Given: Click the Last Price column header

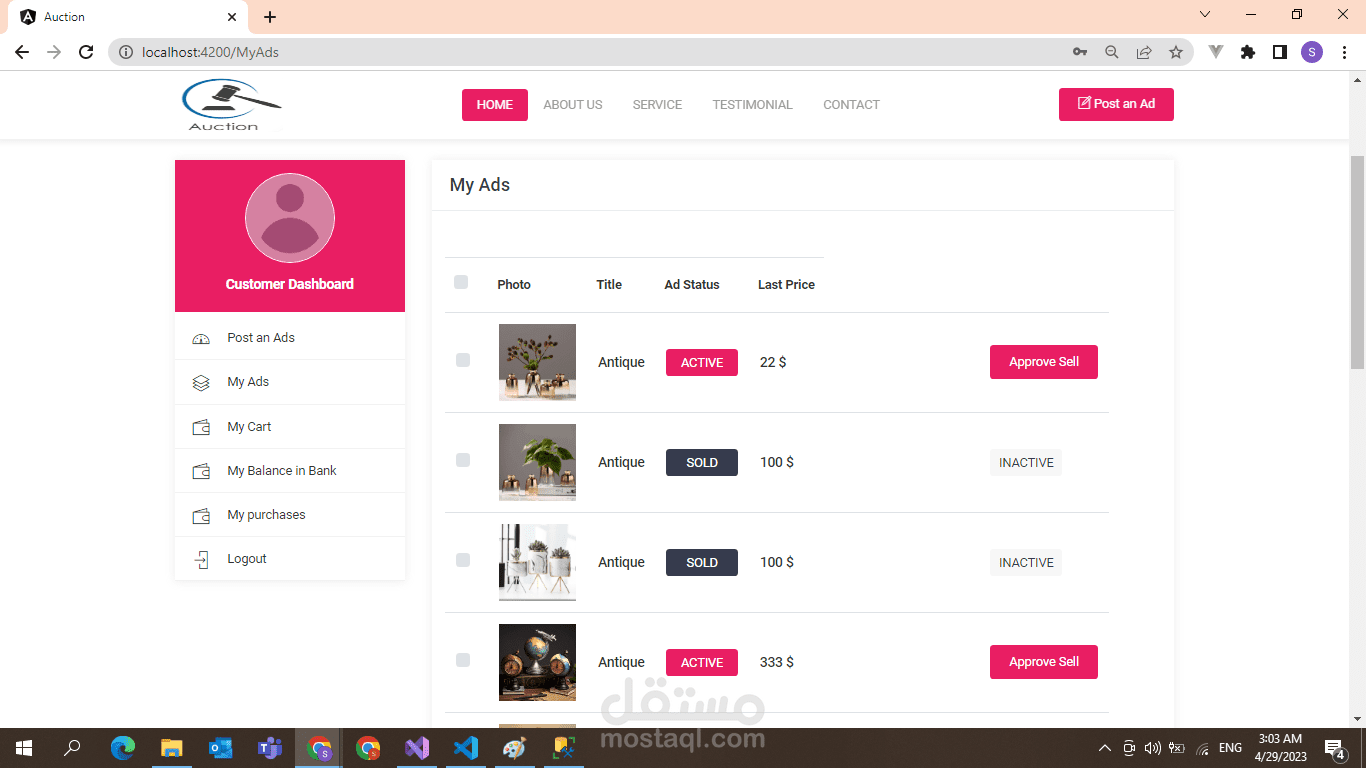Looking at the screenshot, I should click(x=786, y=285).
